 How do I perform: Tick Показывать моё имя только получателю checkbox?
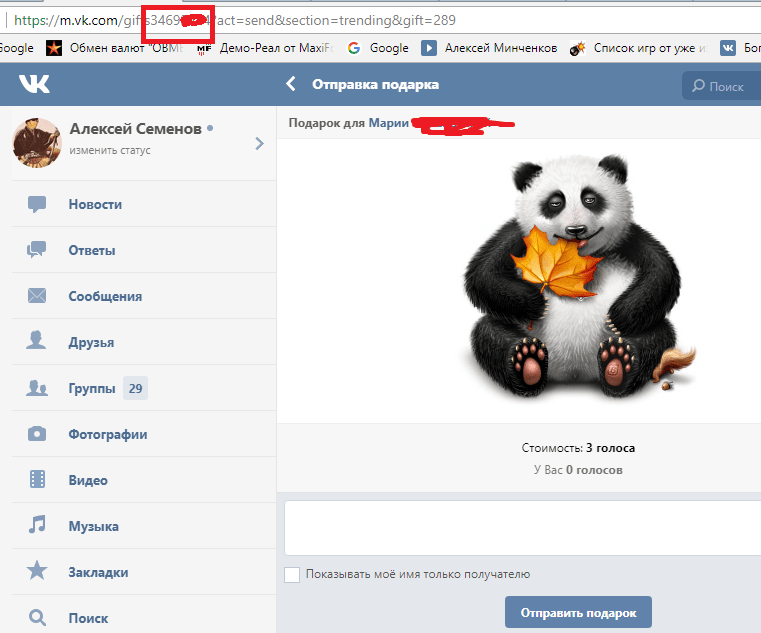point(292,575)
